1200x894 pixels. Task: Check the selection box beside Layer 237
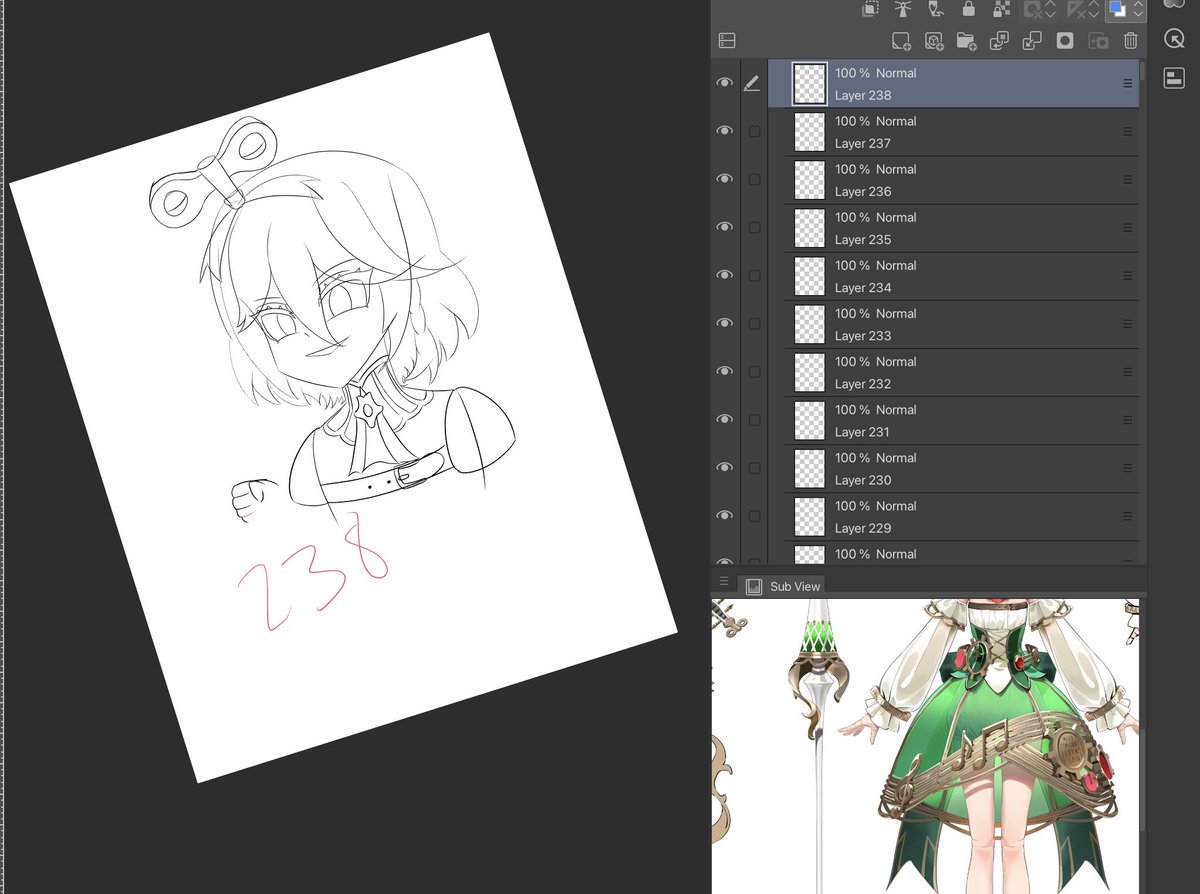point(754,131)
